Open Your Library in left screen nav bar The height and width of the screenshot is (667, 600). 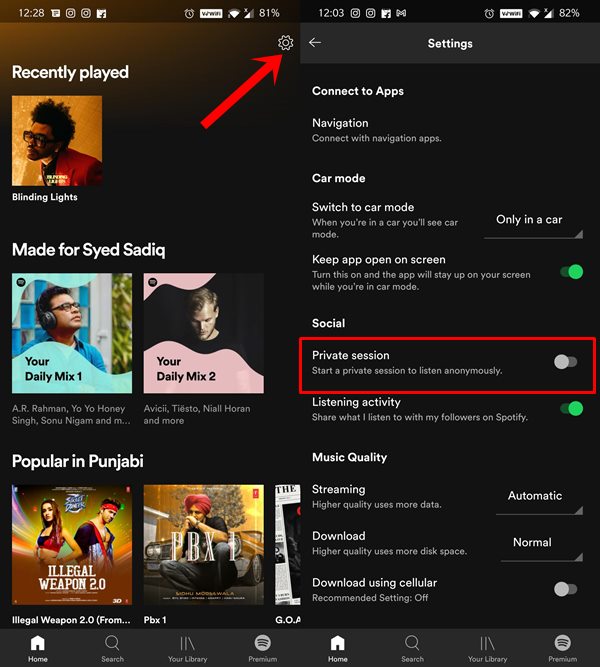[x=187, y=648]
